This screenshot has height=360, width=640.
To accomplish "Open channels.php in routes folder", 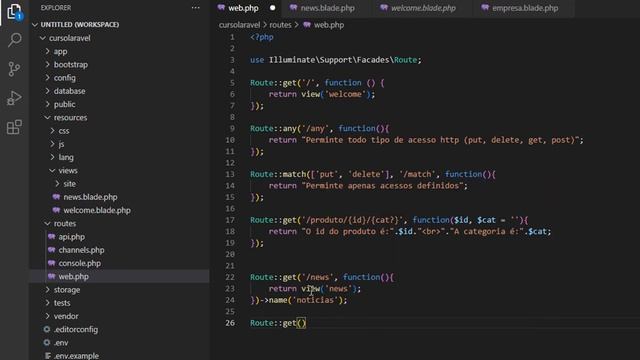I will [x=81, y=250].
